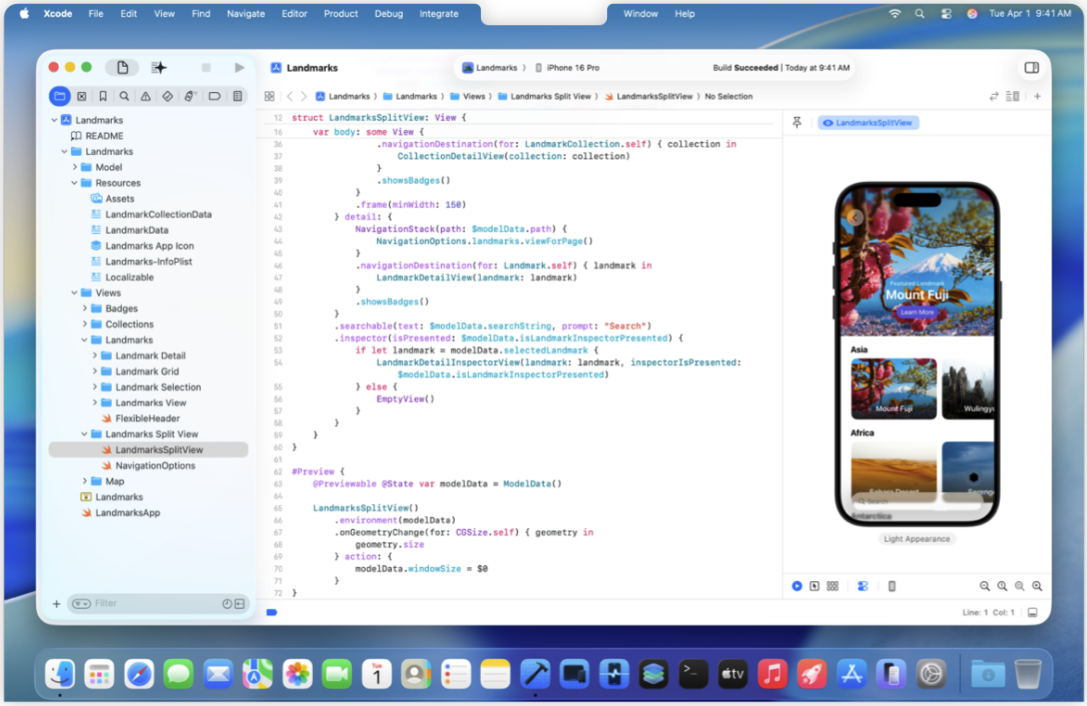Collapse the Landmarks Split View folder

click(x=85, y=434)
